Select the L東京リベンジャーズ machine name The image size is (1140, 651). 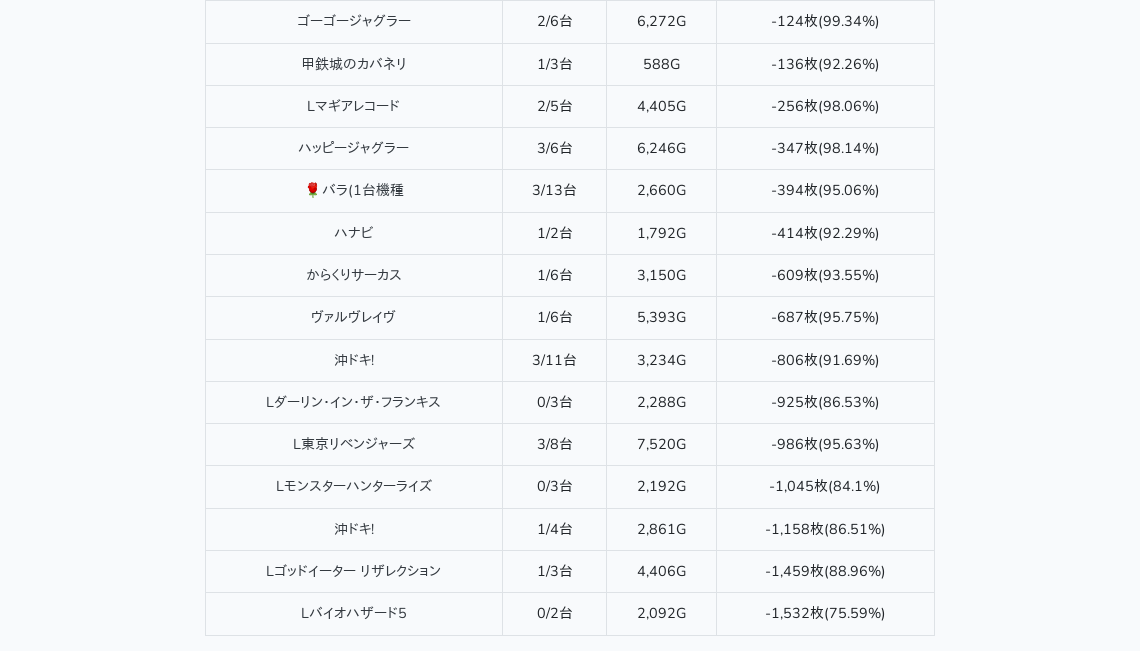tap(354, 444)
